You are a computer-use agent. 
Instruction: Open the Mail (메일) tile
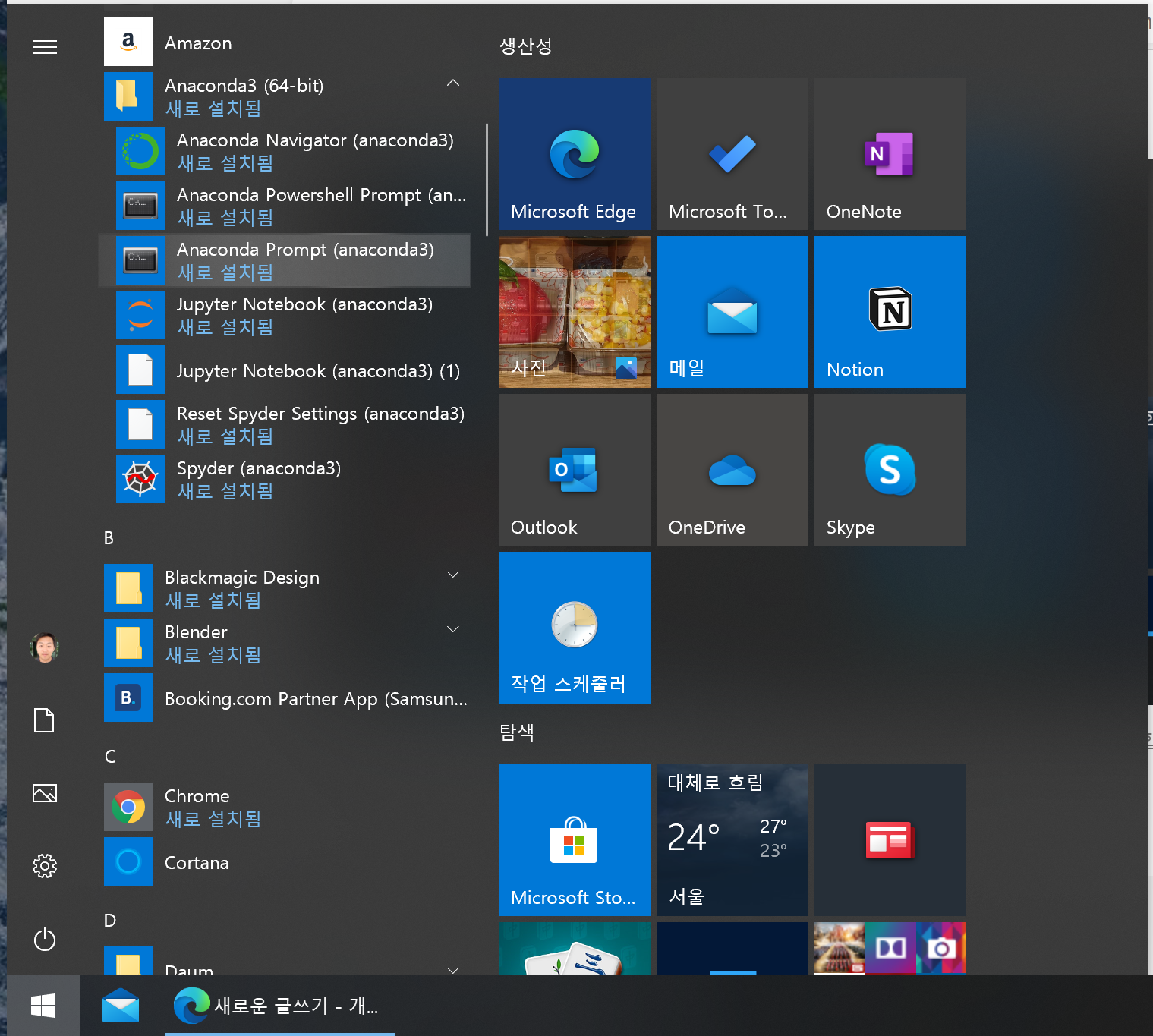732,312
